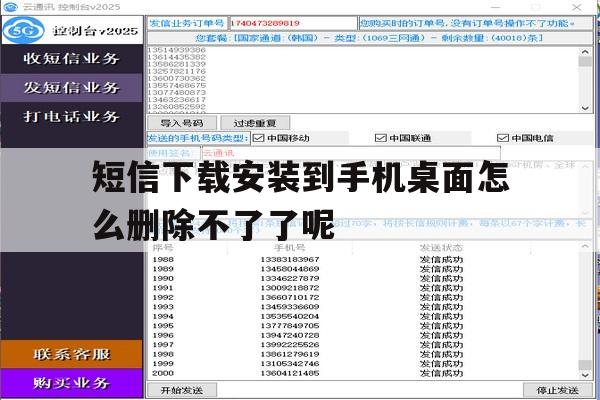
Task: Select phone number 13257821176 in list
Action: pos(176,71)
